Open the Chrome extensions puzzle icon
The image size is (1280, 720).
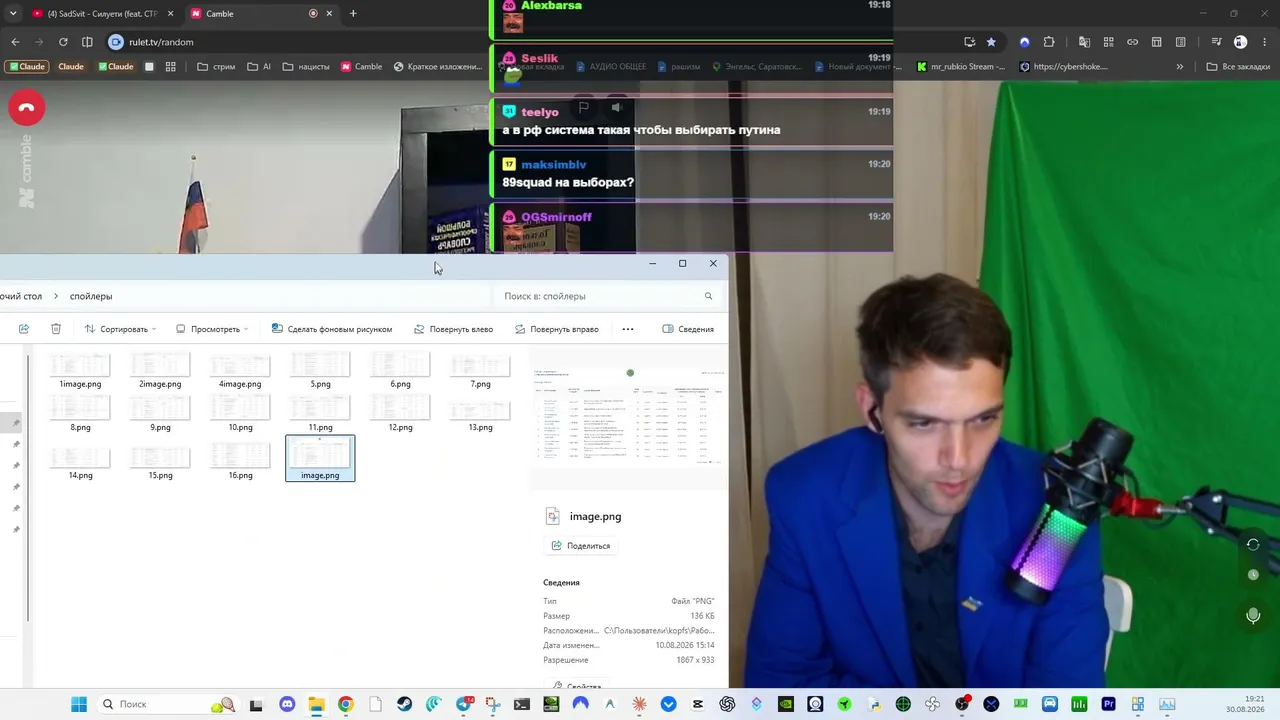(x=1049, y=42)
